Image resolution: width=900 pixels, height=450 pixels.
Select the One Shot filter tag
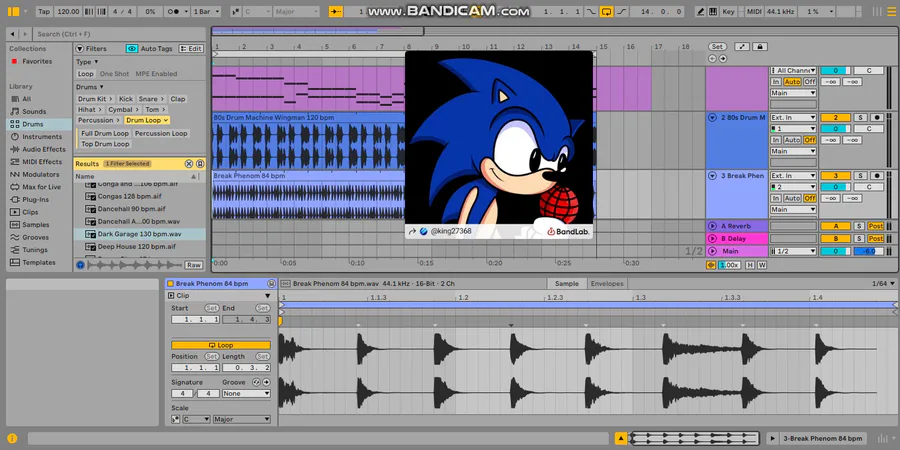point(114,74)
